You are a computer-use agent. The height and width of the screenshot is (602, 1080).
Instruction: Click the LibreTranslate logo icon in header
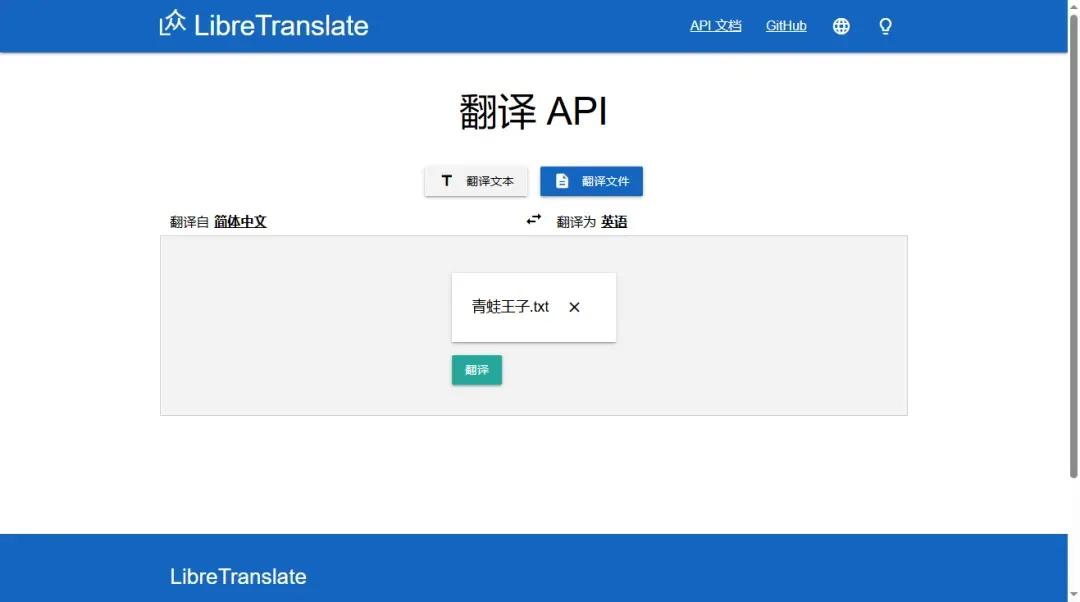[173, 23]
